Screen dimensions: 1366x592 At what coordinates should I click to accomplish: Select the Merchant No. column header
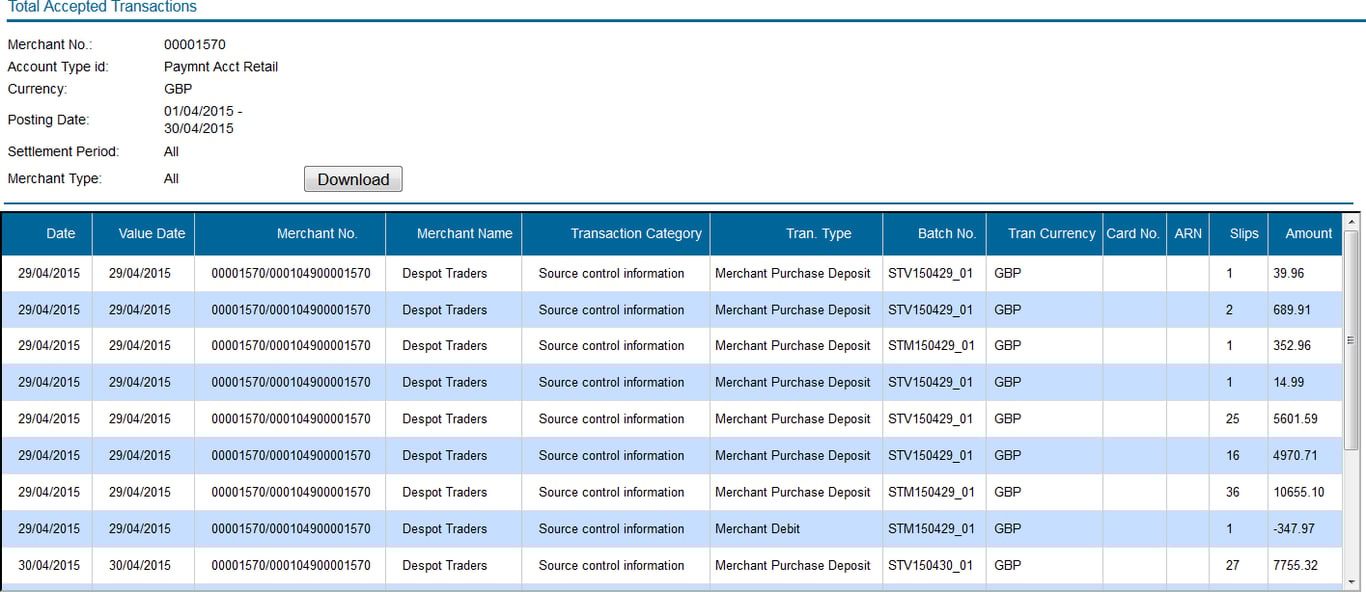(x=317, y=234)
